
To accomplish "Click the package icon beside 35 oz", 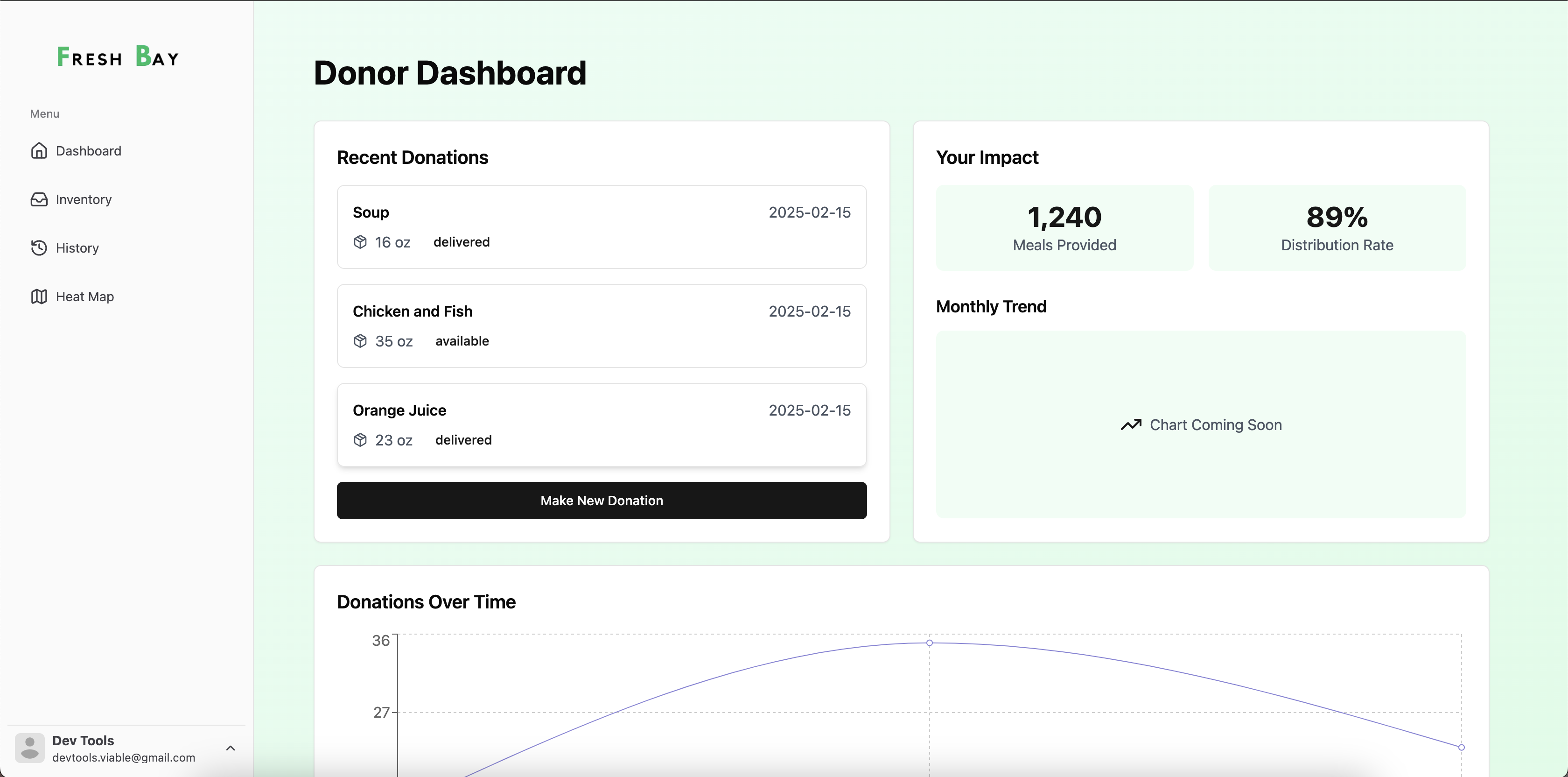I will [360, 341].
